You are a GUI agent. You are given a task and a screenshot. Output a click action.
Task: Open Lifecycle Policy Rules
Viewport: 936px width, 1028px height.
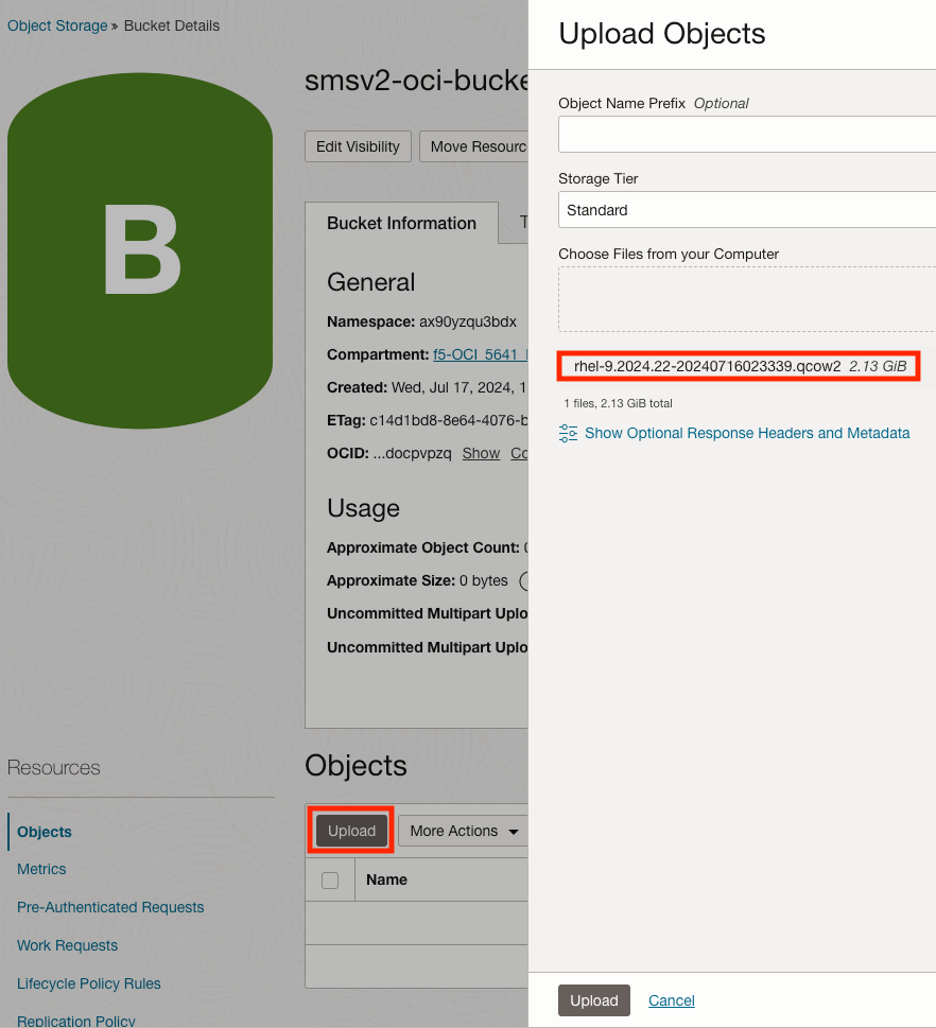pyautogui.click(x=88, y=983)
